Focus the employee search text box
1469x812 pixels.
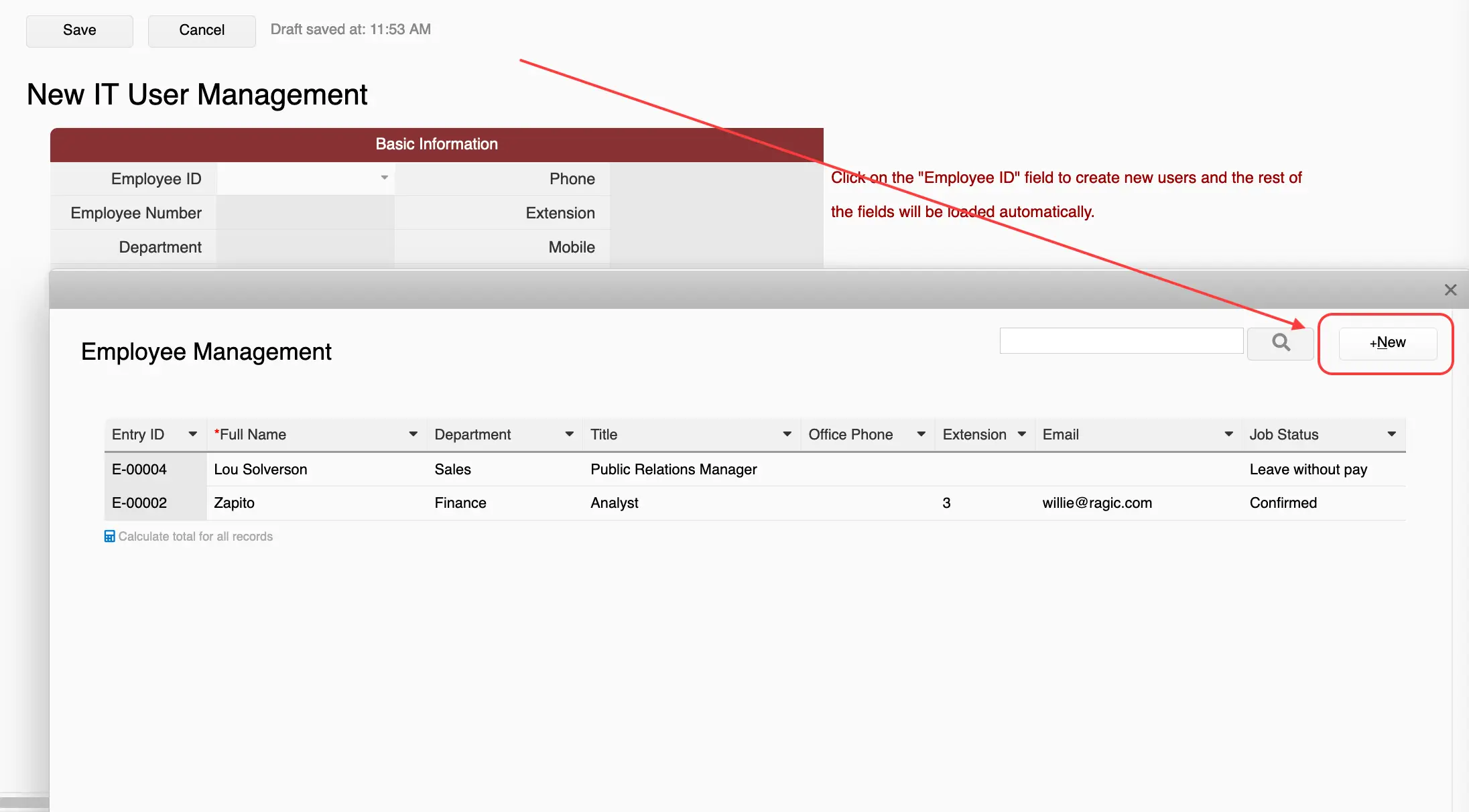pyautogui.click(x=1121, y=341)
